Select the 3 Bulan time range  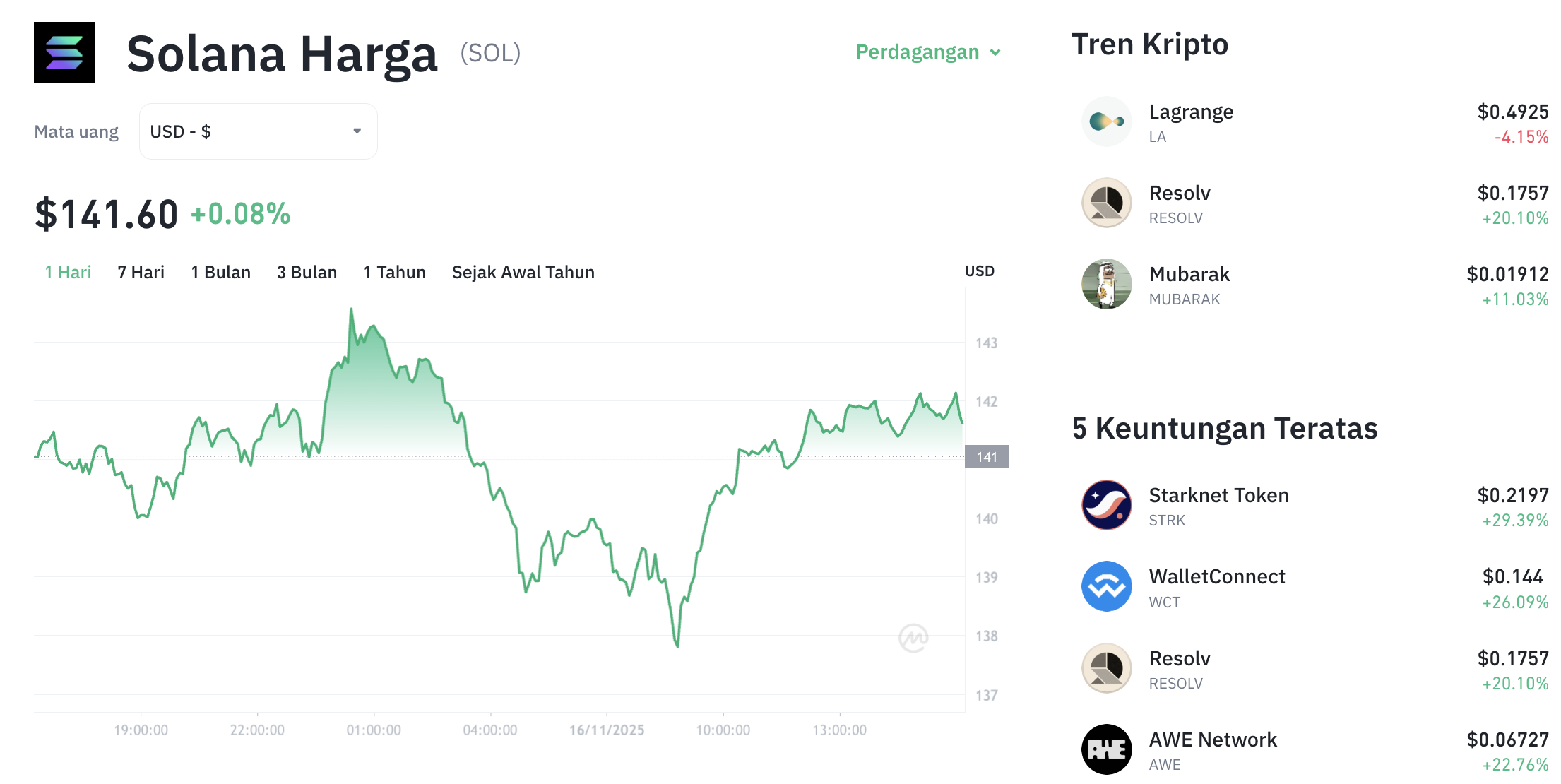307,272
